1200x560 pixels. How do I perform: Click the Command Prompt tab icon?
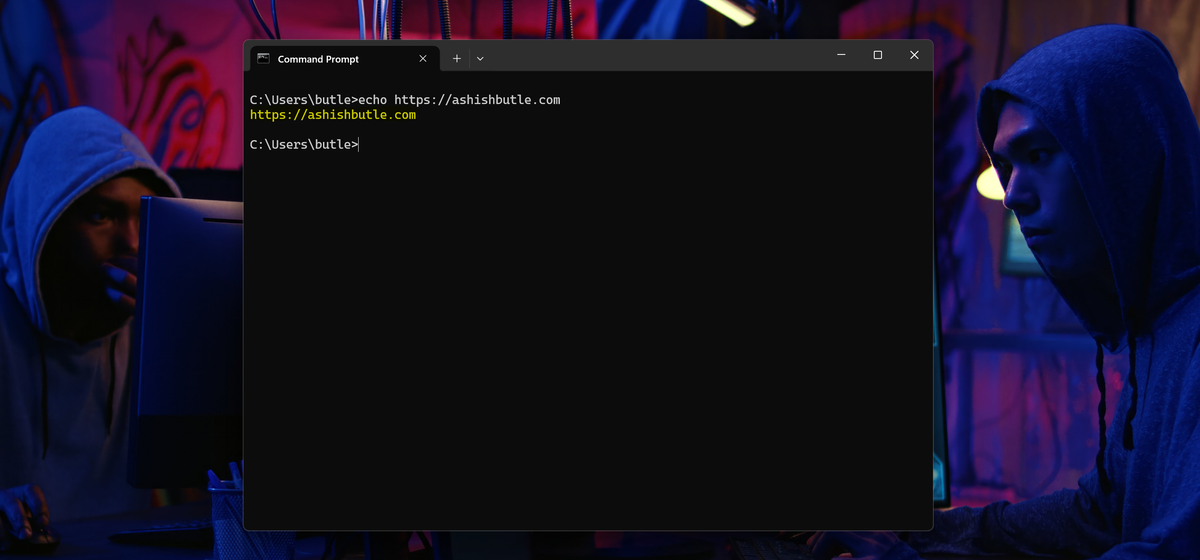coord(263,59)
